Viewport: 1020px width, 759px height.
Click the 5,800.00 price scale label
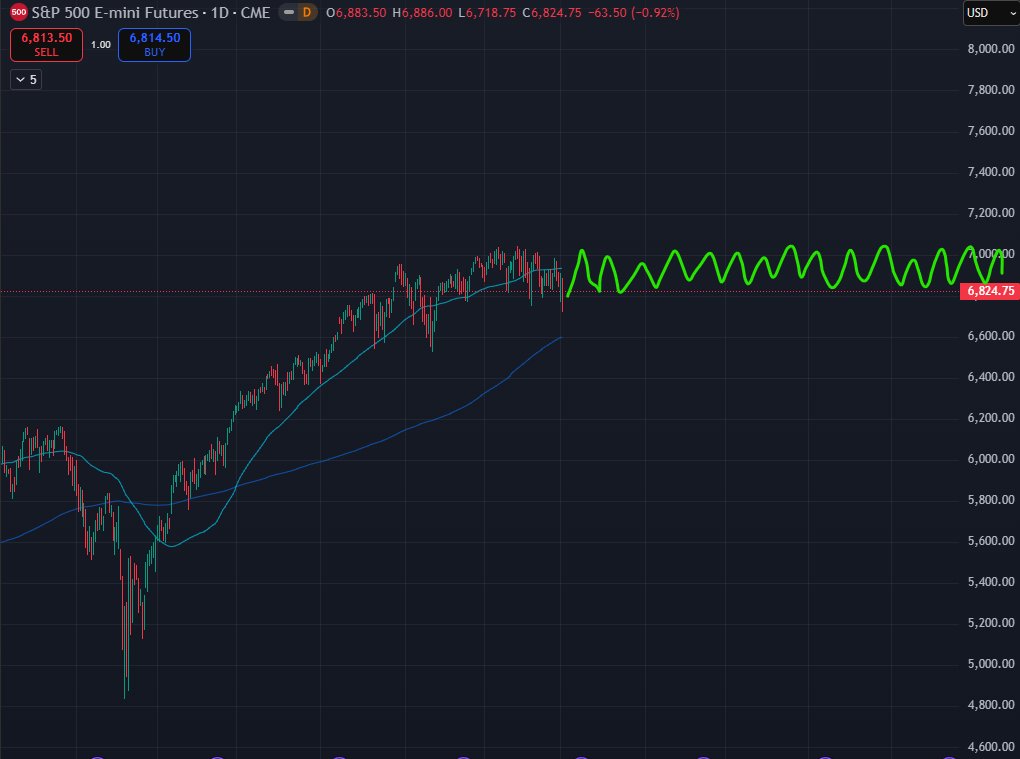click(991, 499)
